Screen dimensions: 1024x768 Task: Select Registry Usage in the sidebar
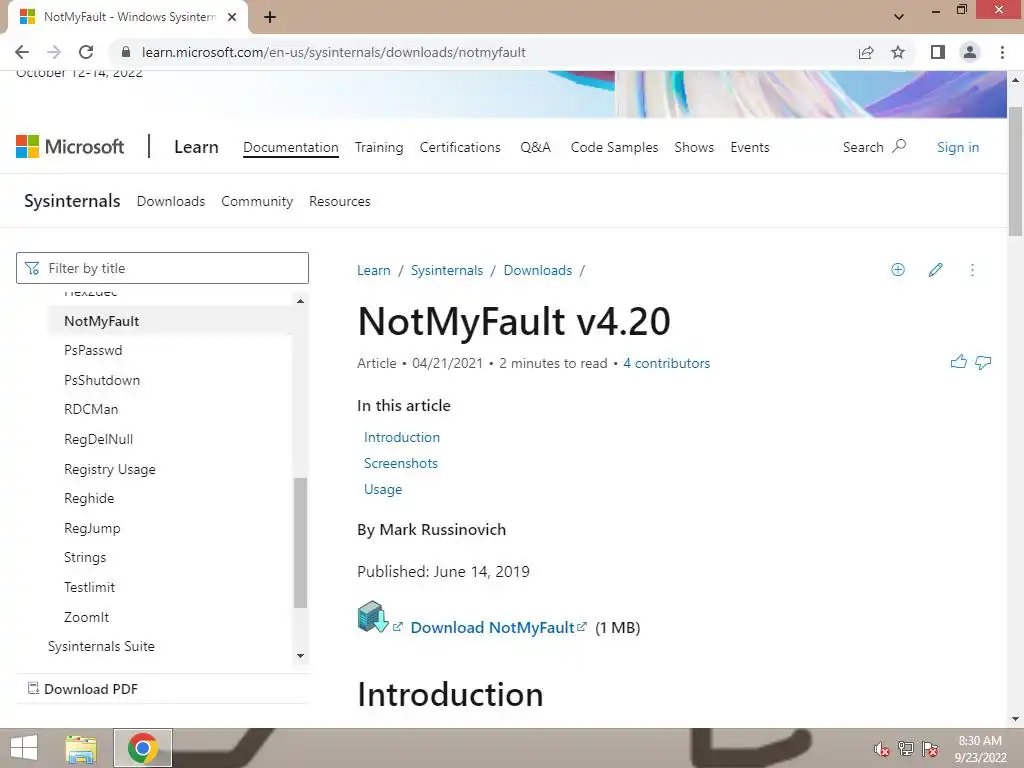110,469
